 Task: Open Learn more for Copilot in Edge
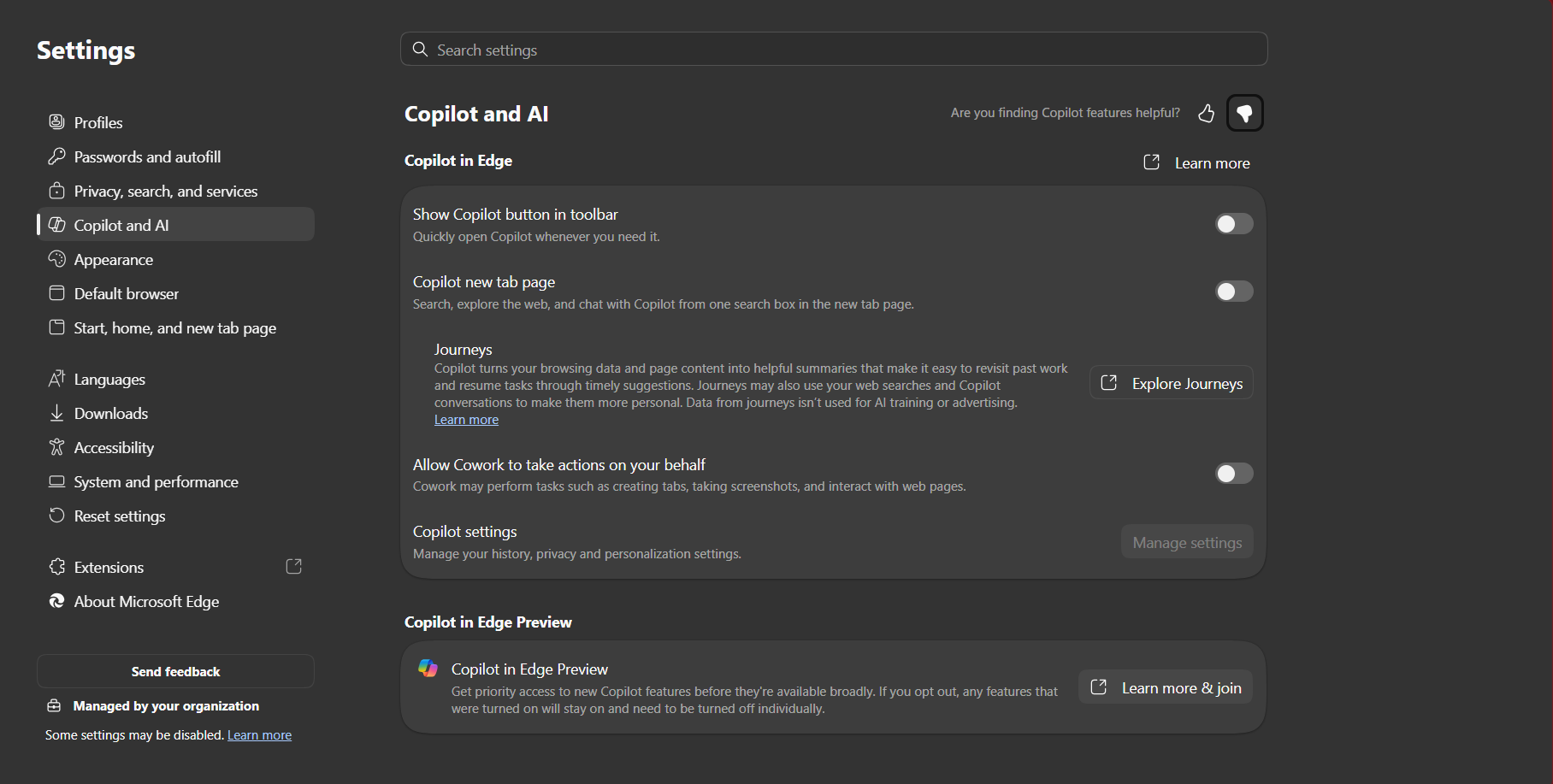[x=1197, y=162]
